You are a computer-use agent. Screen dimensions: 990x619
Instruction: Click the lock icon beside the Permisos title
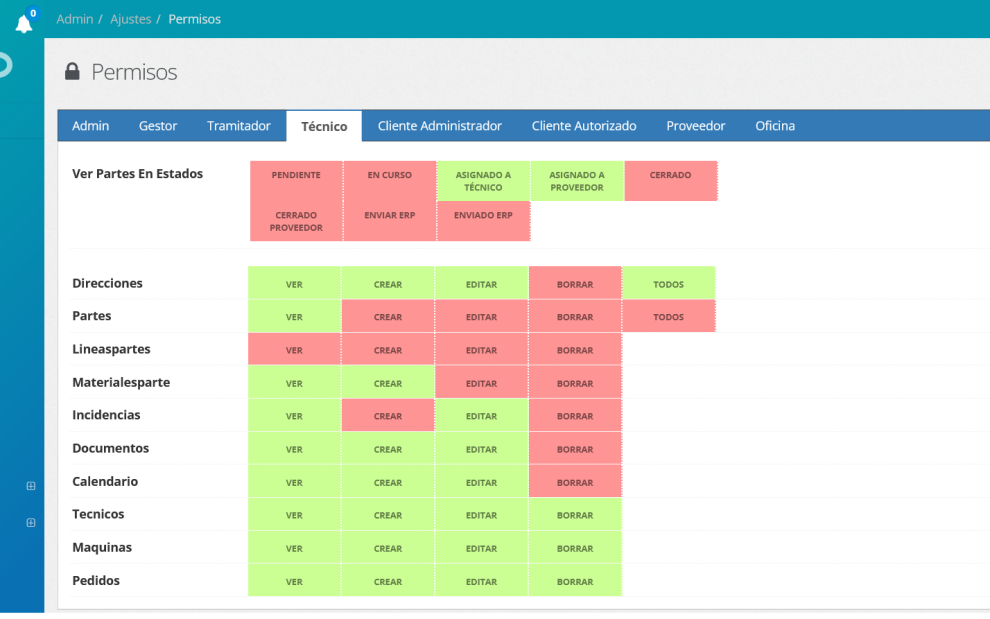[x=72, y=72]
